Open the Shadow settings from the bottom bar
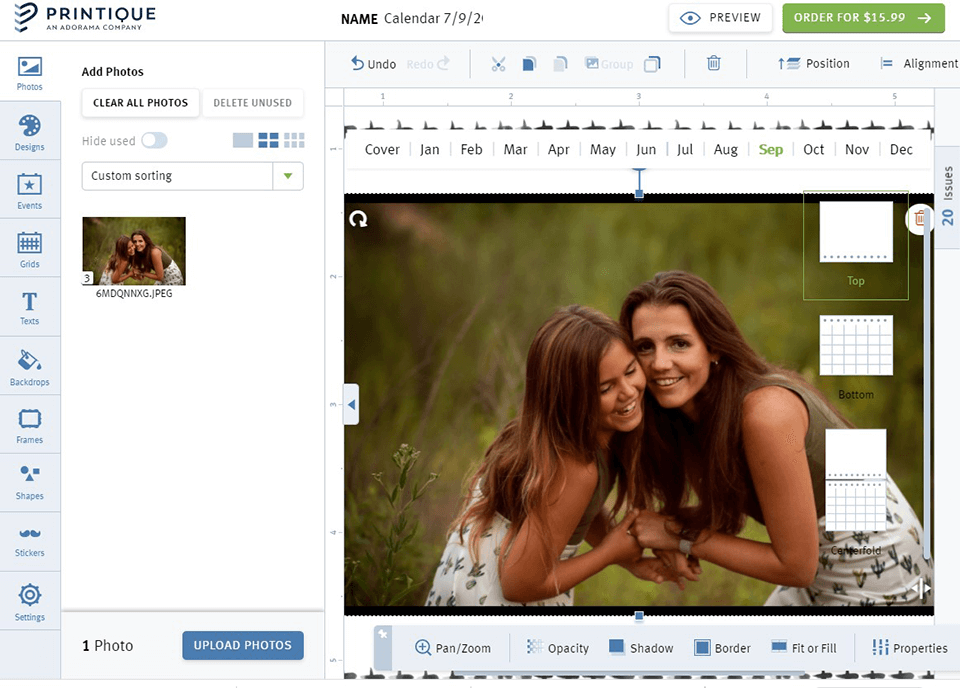Viewport: 960px width, 688px height. pyautogui.click(x=641, y=647)
